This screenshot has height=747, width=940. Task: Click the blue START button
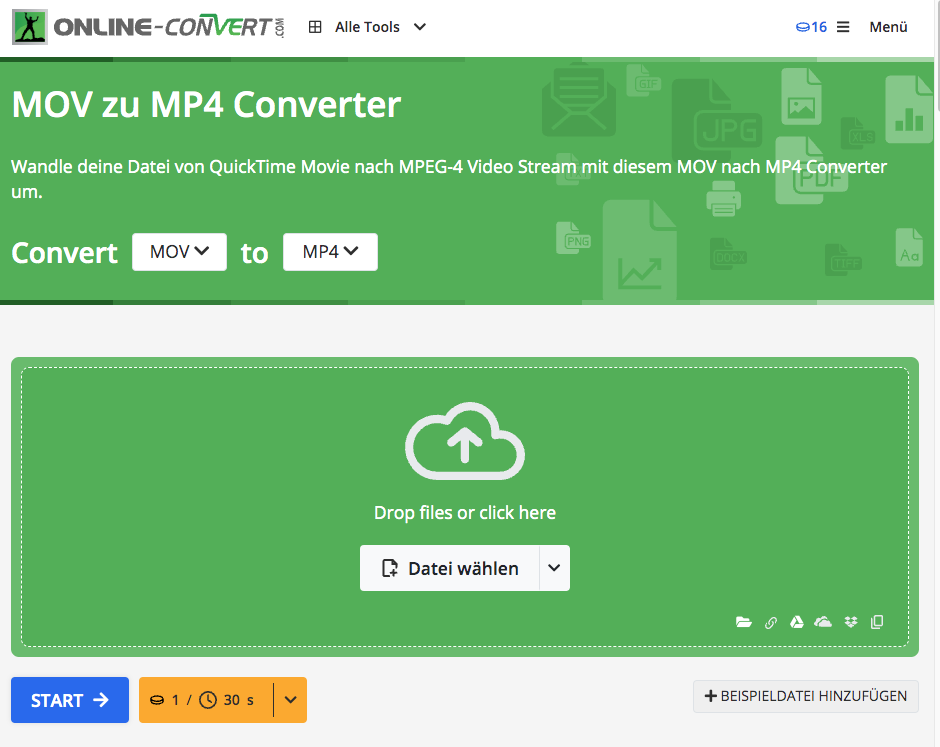click(70, 700)
